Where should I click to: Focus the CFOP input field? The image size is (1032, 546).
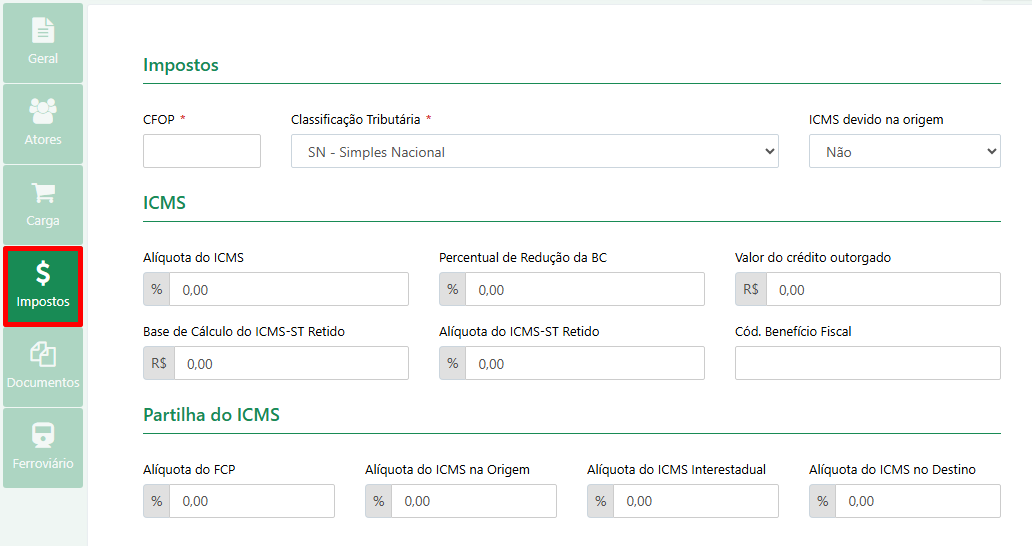point(201,151)
